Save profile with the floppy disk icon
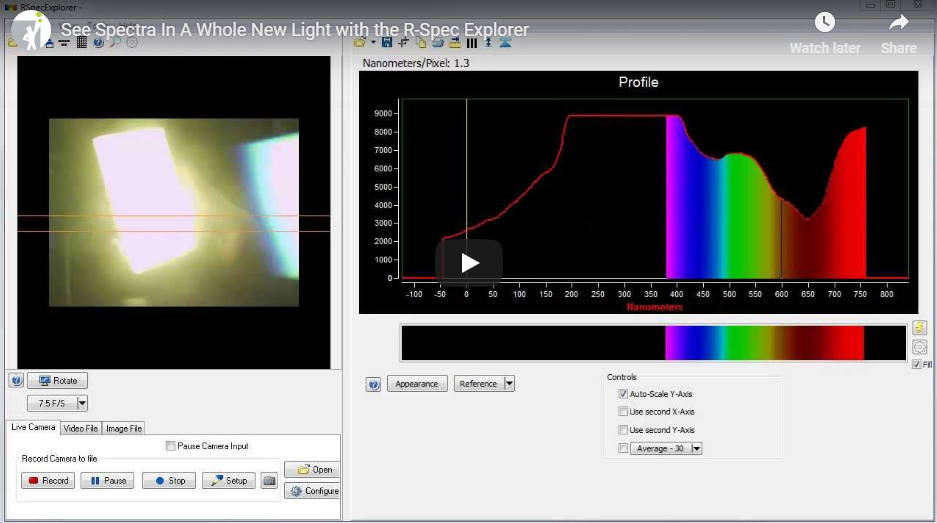The width and height of the screenshot is (937, 523). point(387,42)
